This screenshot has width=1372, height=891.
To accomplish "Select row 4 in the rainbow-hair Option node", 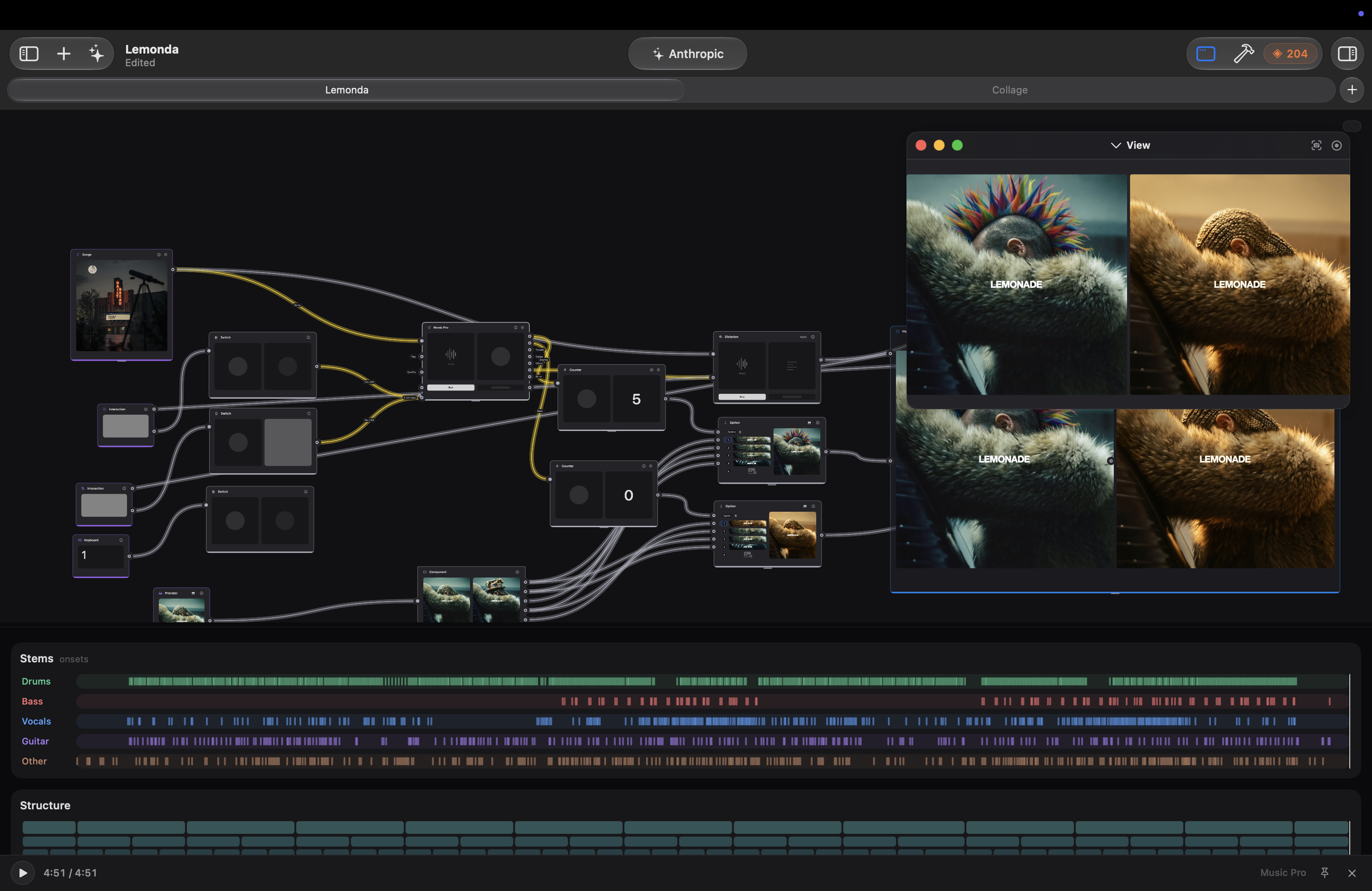I will pyautogui.click(x=748, y=462).
